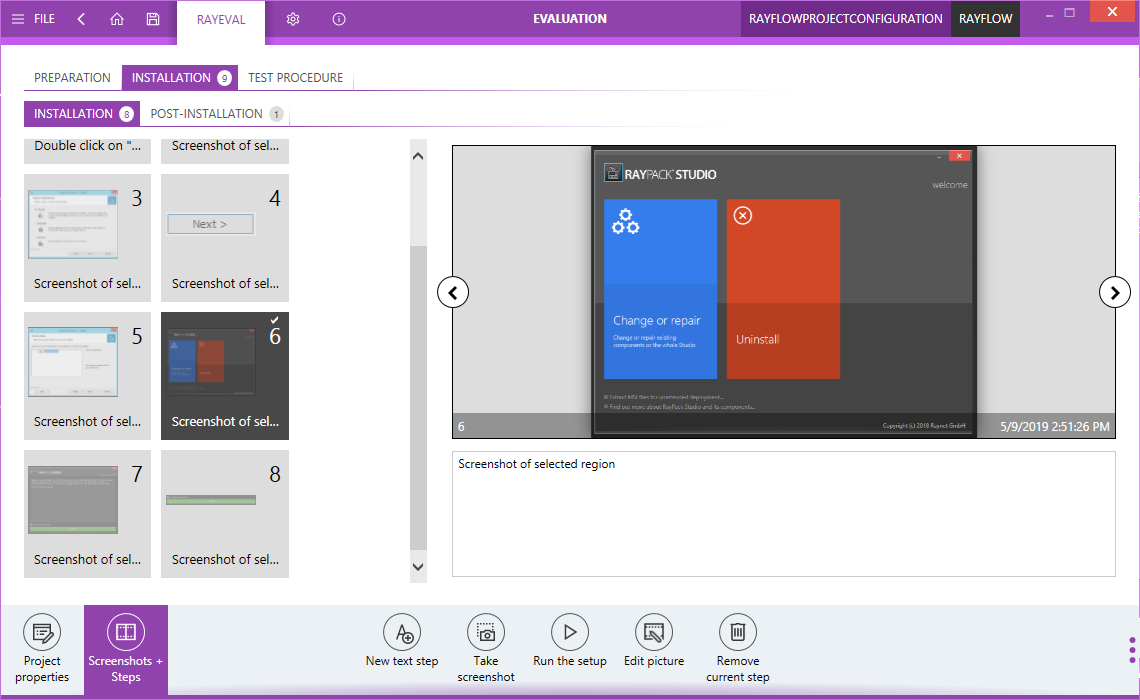Open the info icon in title bar

pyautogui.click(x=339, y=19)
